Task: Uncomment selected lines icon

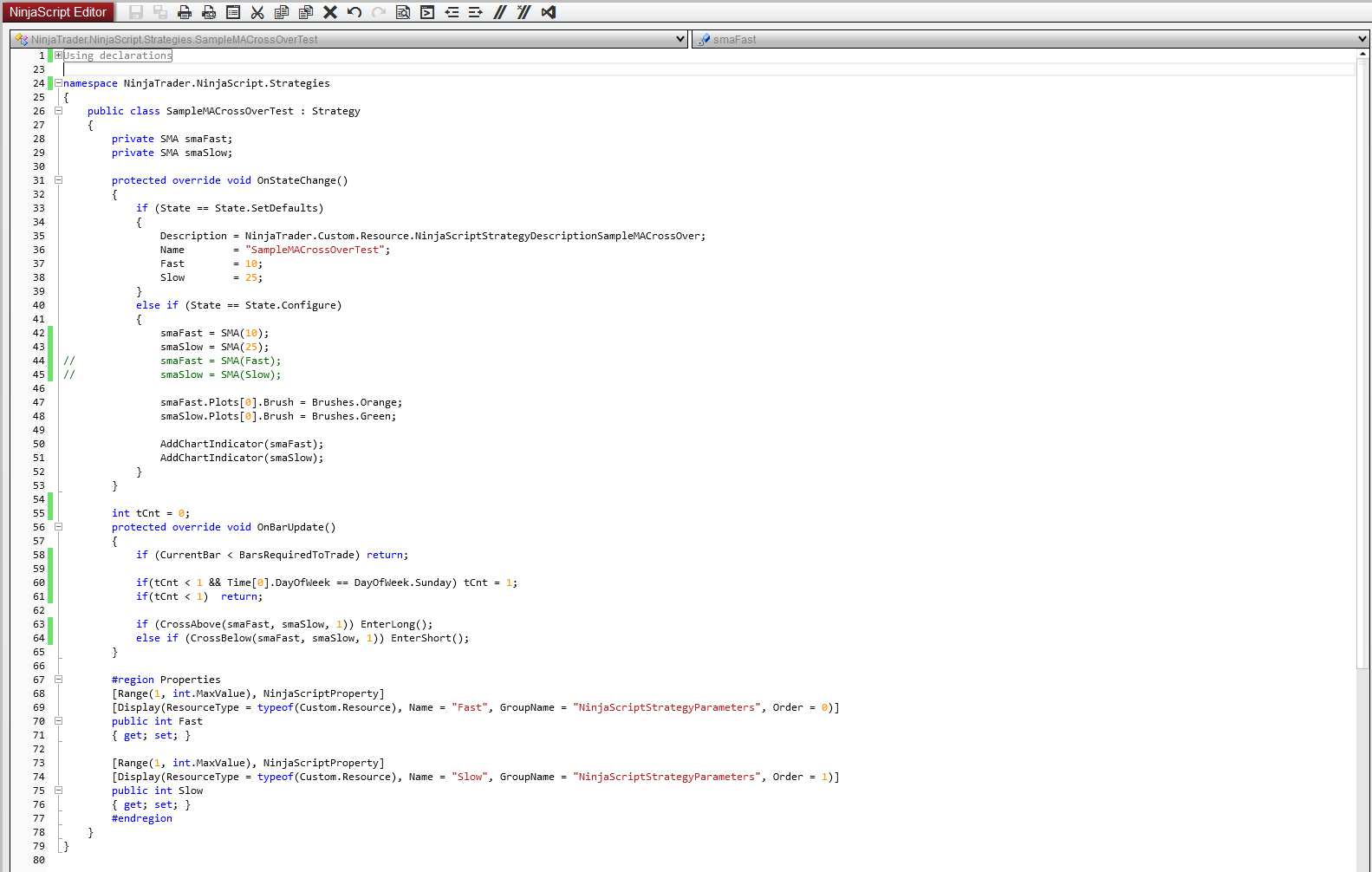Action: [x=524, y=12]
